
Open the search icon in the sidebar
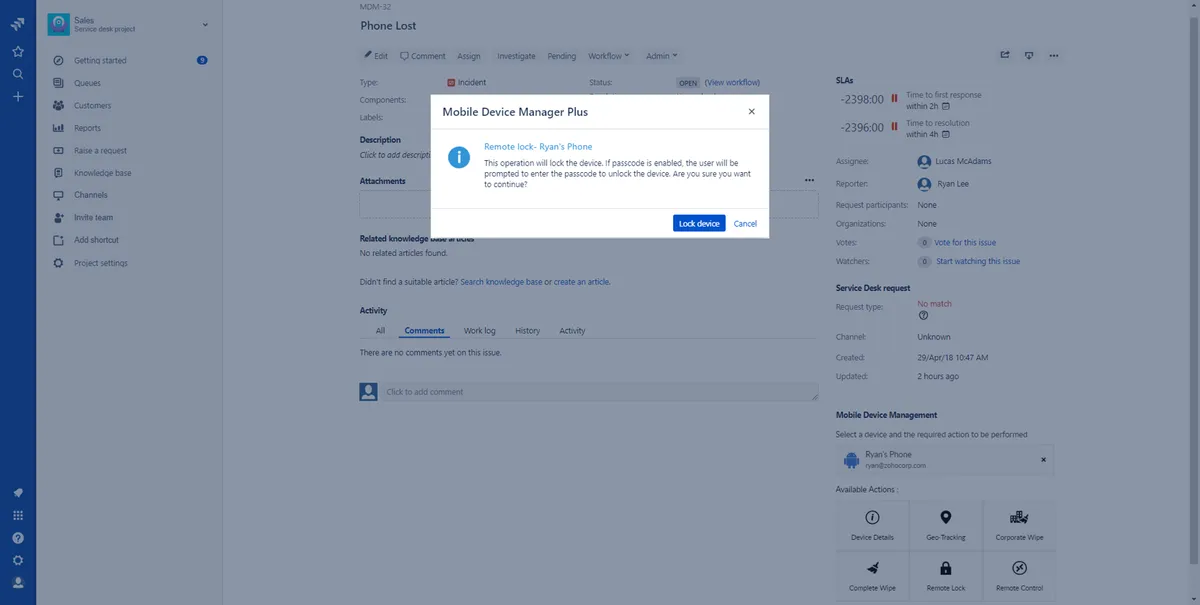(x=18, y=74)
